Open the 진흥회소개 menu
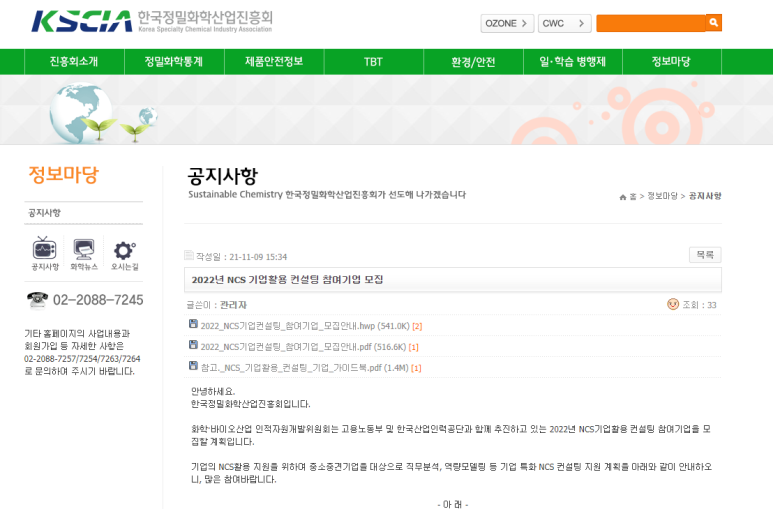Viewport: 773px width, 509px height. 74,62
